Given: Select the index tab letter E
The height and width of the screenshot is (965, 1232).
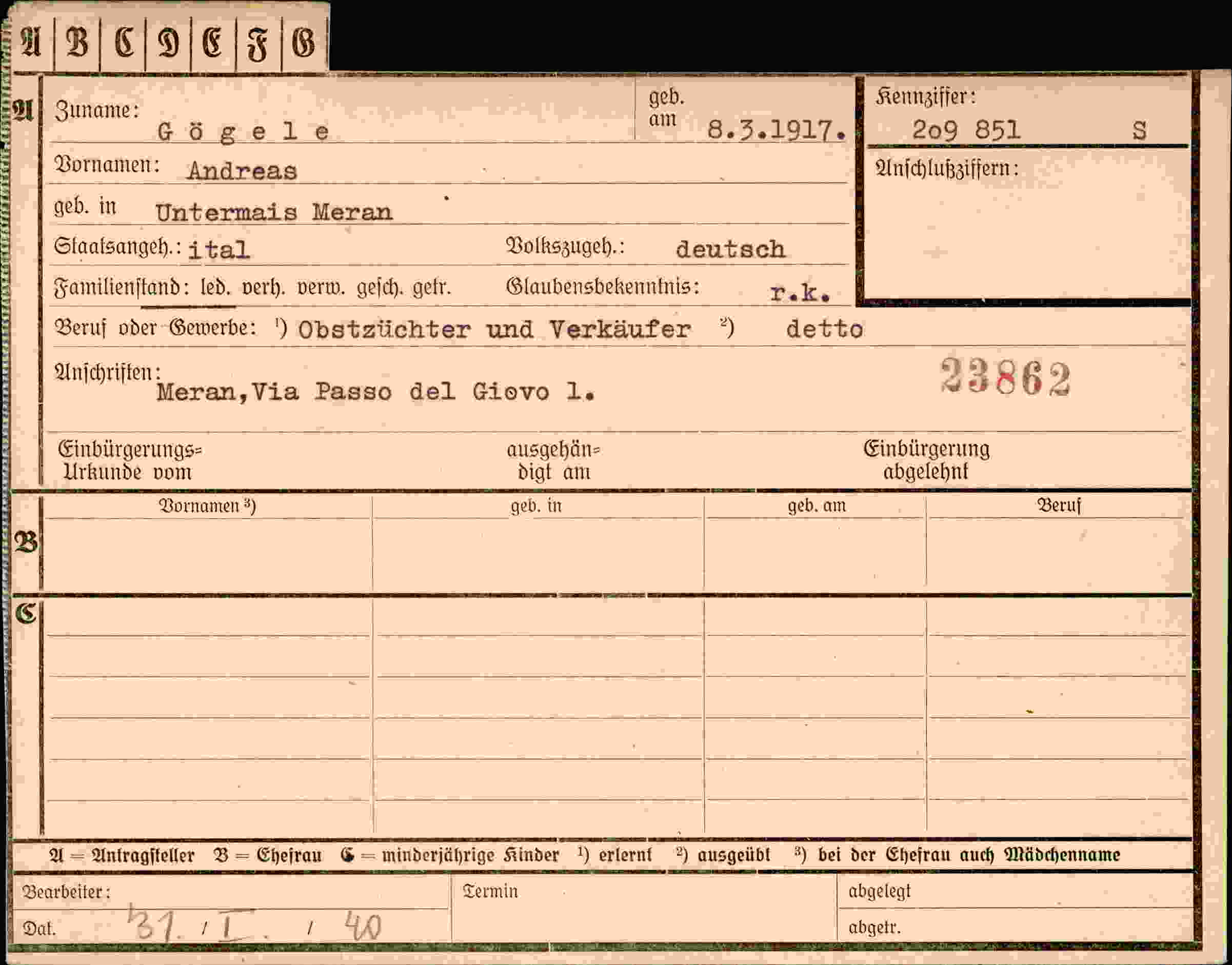Looking at the screenshot, I should tap(212, 44).
